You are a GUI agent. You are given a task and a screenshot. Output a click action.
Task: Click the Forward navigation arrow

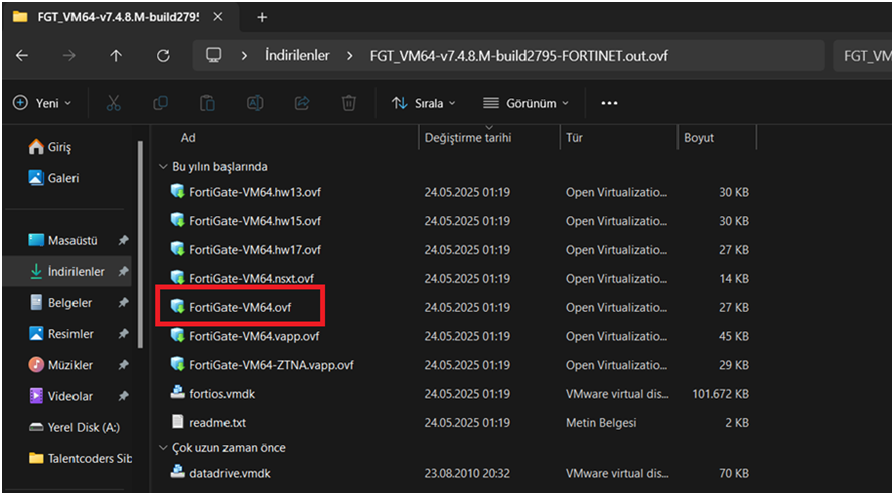[x=69, y=55]
